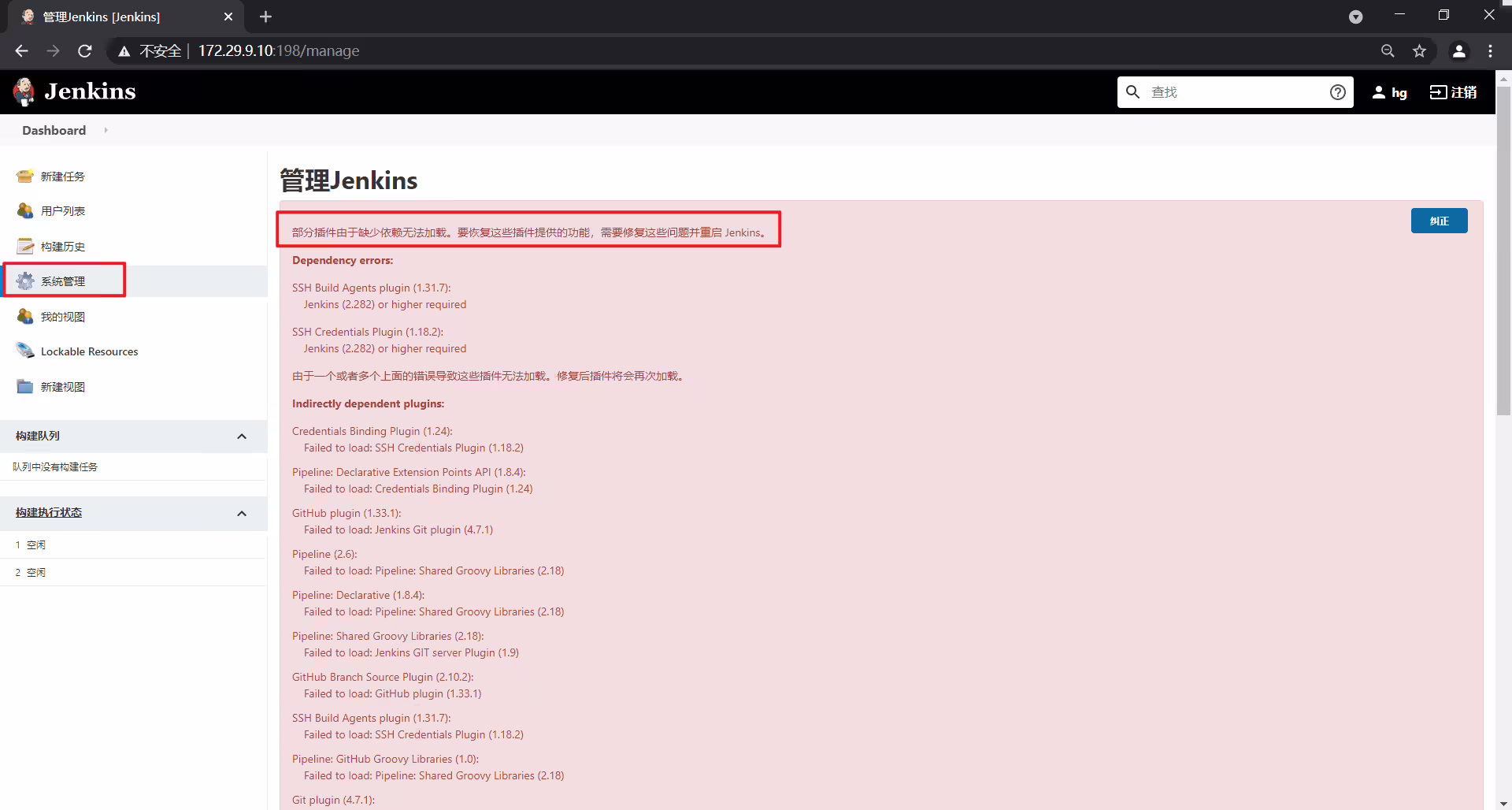The height and width of the screenshot is (810, 1512).
Task: Click the 新建视图 folder icon
Action: coord(25,386)
